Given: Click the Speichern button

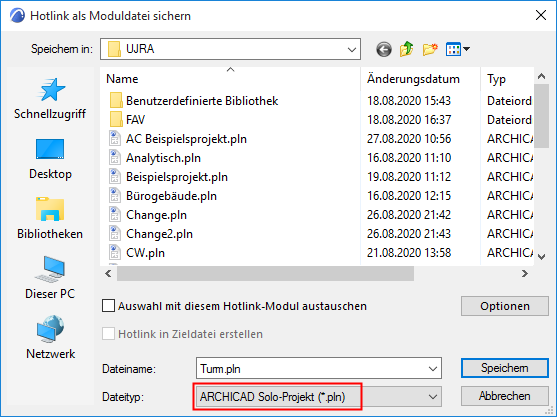Looking at the screenshot, I should point(505,368).
